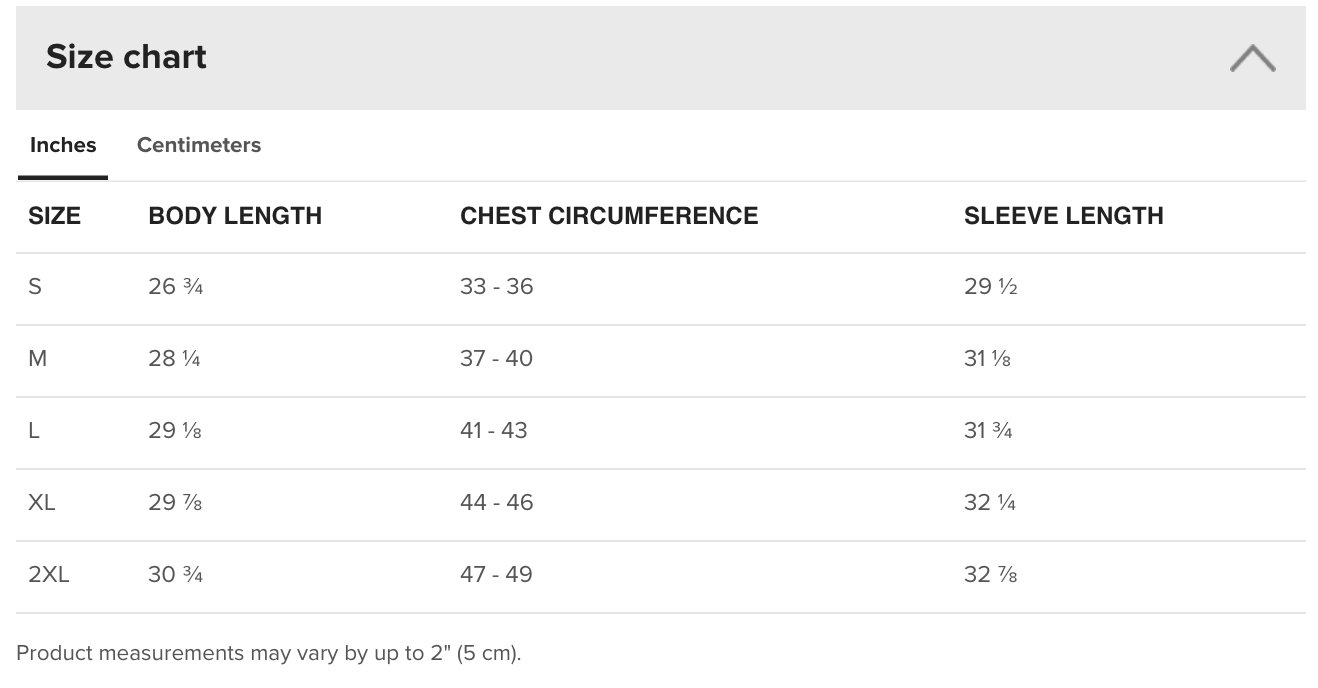Select the Inches tab
The height and width of the screenshot is (688, 1318).
pos(63,145)
